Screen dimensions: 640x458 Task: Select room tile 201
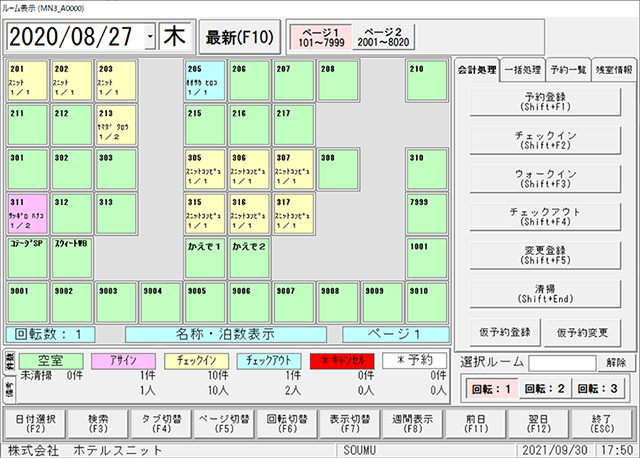point(27,80)
